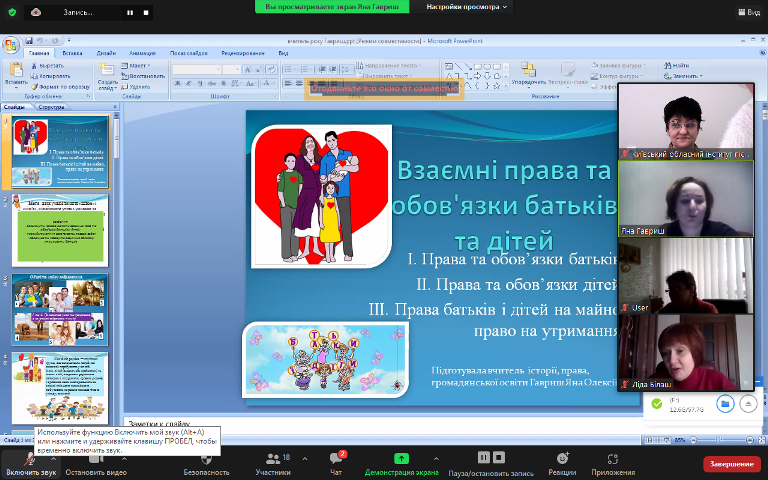Image resolution: width=768 pixels, height=480 pixels.
Task: Click the Undo arrow in quick access toolbar
Action: [x=40, y=41]
